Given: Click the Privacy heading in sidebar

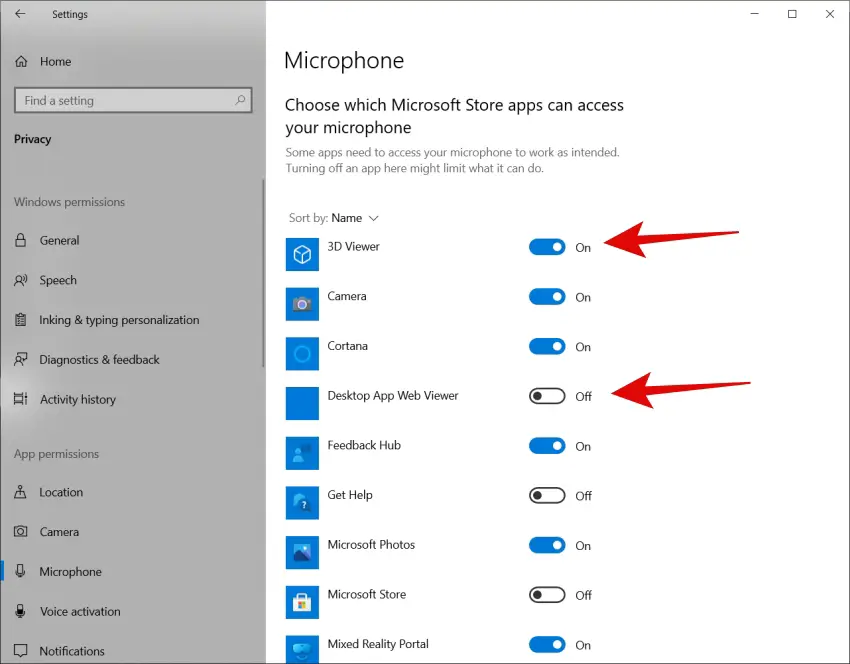Looking at the screenshot, I should coord(33,139).
